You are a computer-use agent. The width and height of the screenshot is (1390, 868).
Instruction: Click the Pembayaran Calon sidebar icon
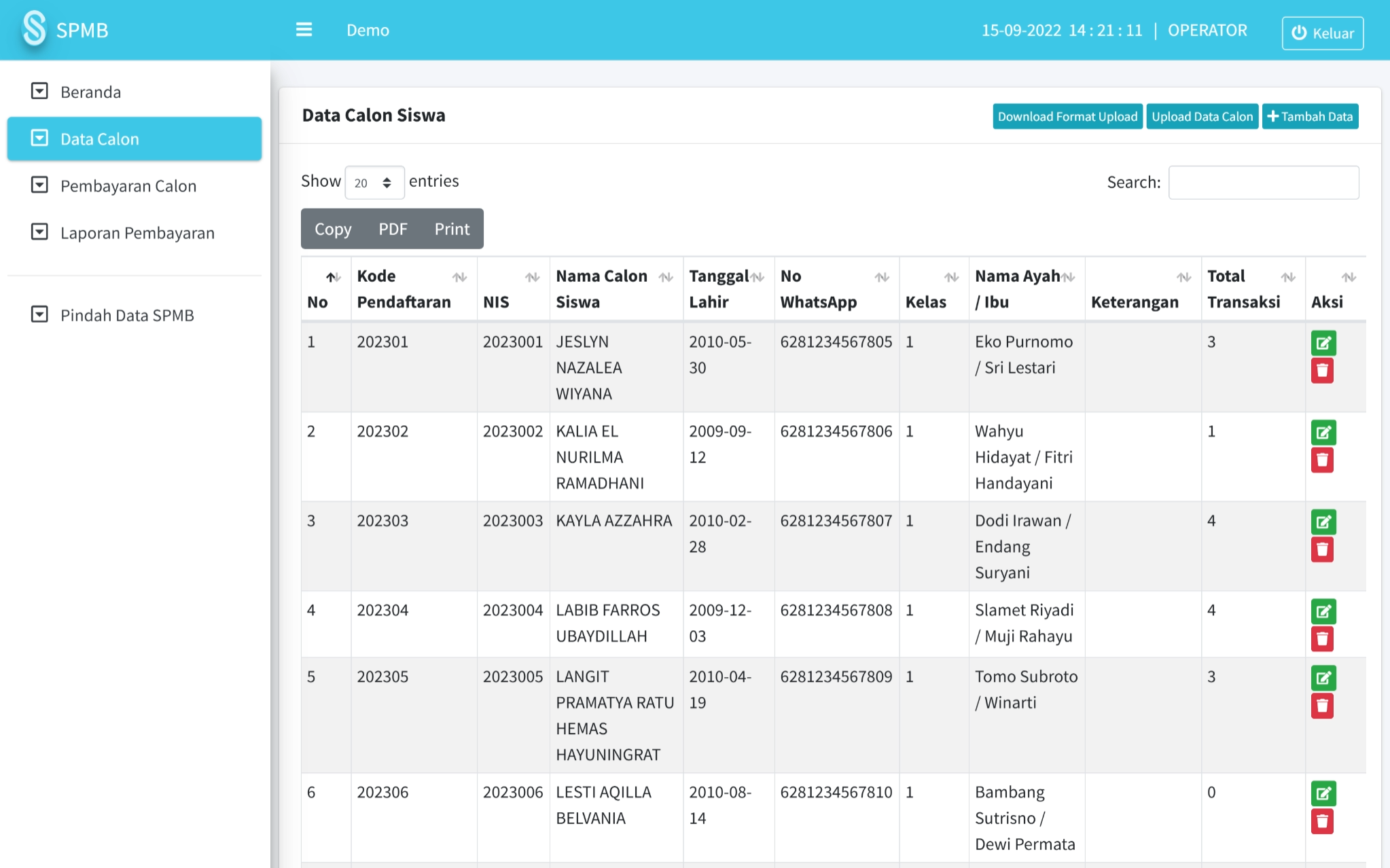pyautogui.click(x=39, y=185)
